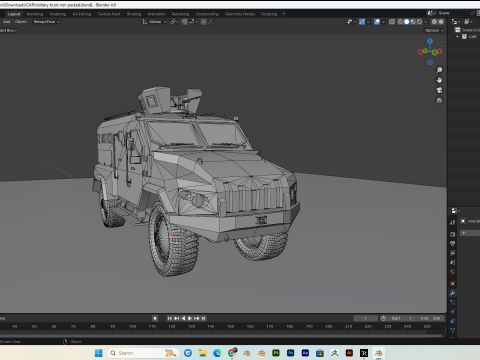Open the viewport shading options dropdown arrow
Viewport: 480px width, 360px height.
click(426, 22)
